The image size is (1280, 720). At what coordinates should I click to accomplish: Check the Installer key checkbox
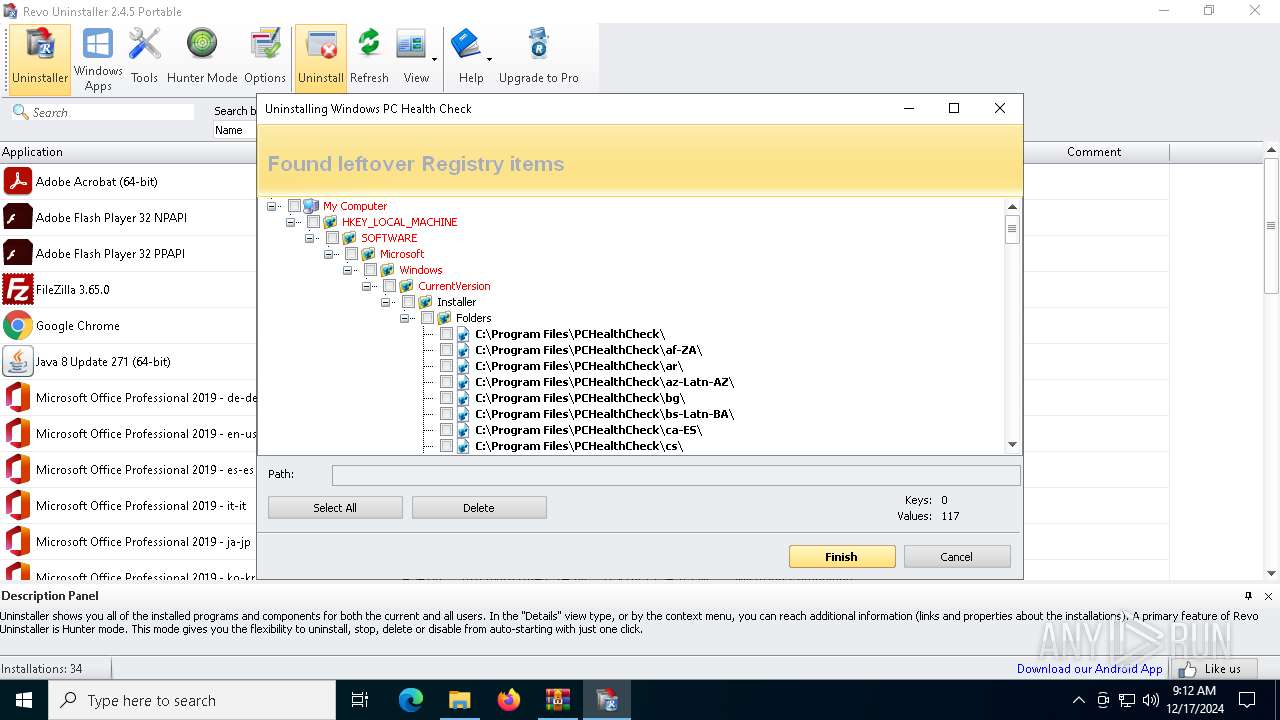tap(408, 302)
